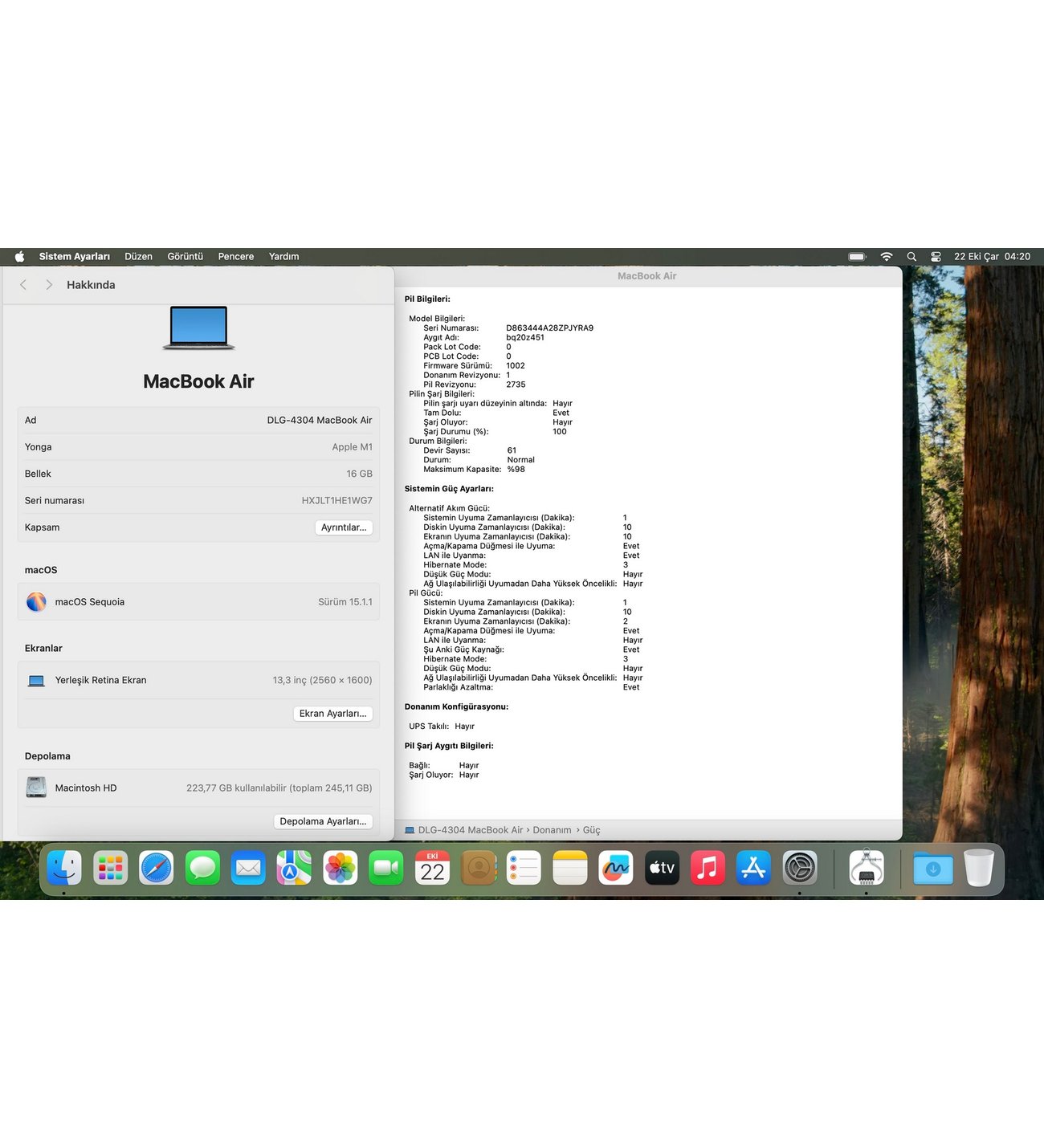Click the Yerleşik Retina Ekran row
Screen dimensions: 1044x1148
click(x=198, y=681)
